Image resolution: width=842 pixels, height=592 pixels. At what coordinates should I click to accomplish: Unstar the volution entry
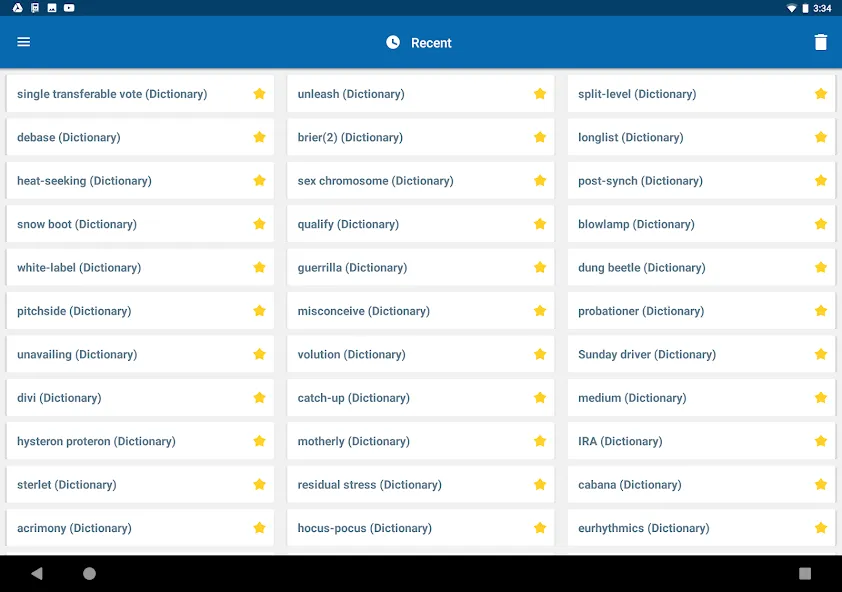540,355
